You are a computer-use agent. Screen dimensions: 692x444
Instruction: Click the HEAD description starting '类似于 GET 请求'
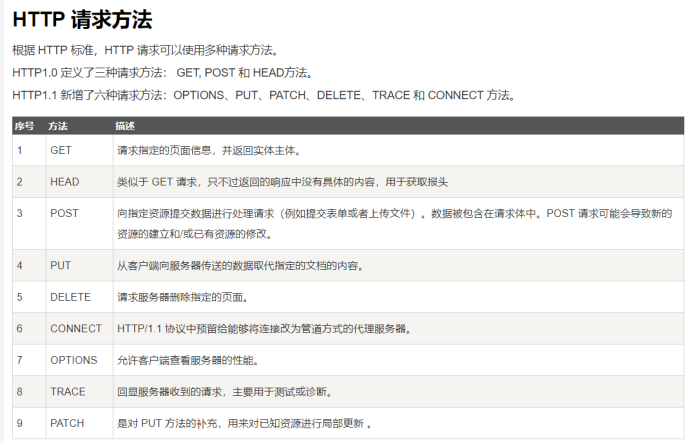pyautogui.click(x=282, y=182)
